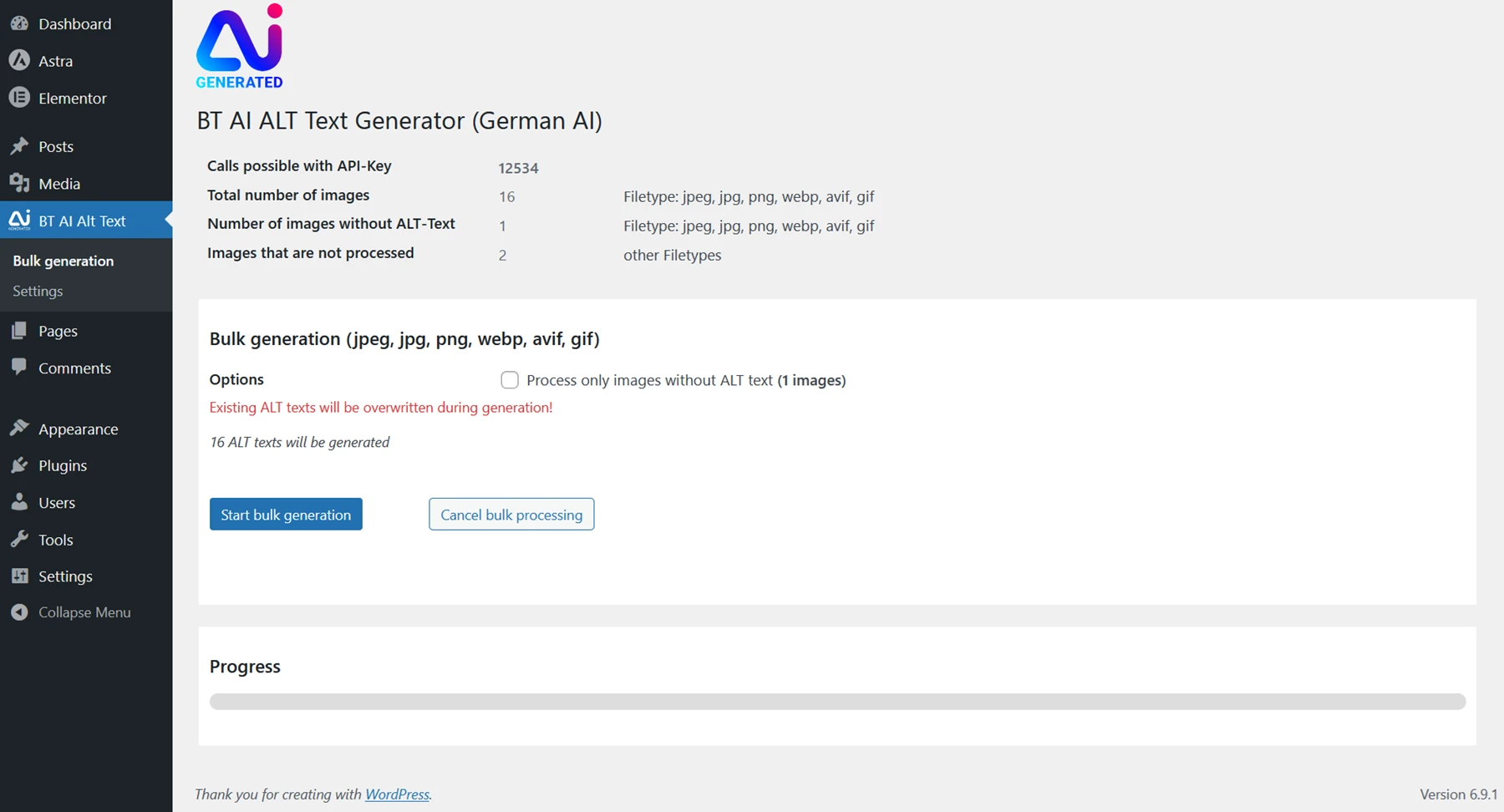Image resolution: width=1504 pixels, height=812 pixels.
Task: Open Tools via the wrench icon
Action: point(20,539)
